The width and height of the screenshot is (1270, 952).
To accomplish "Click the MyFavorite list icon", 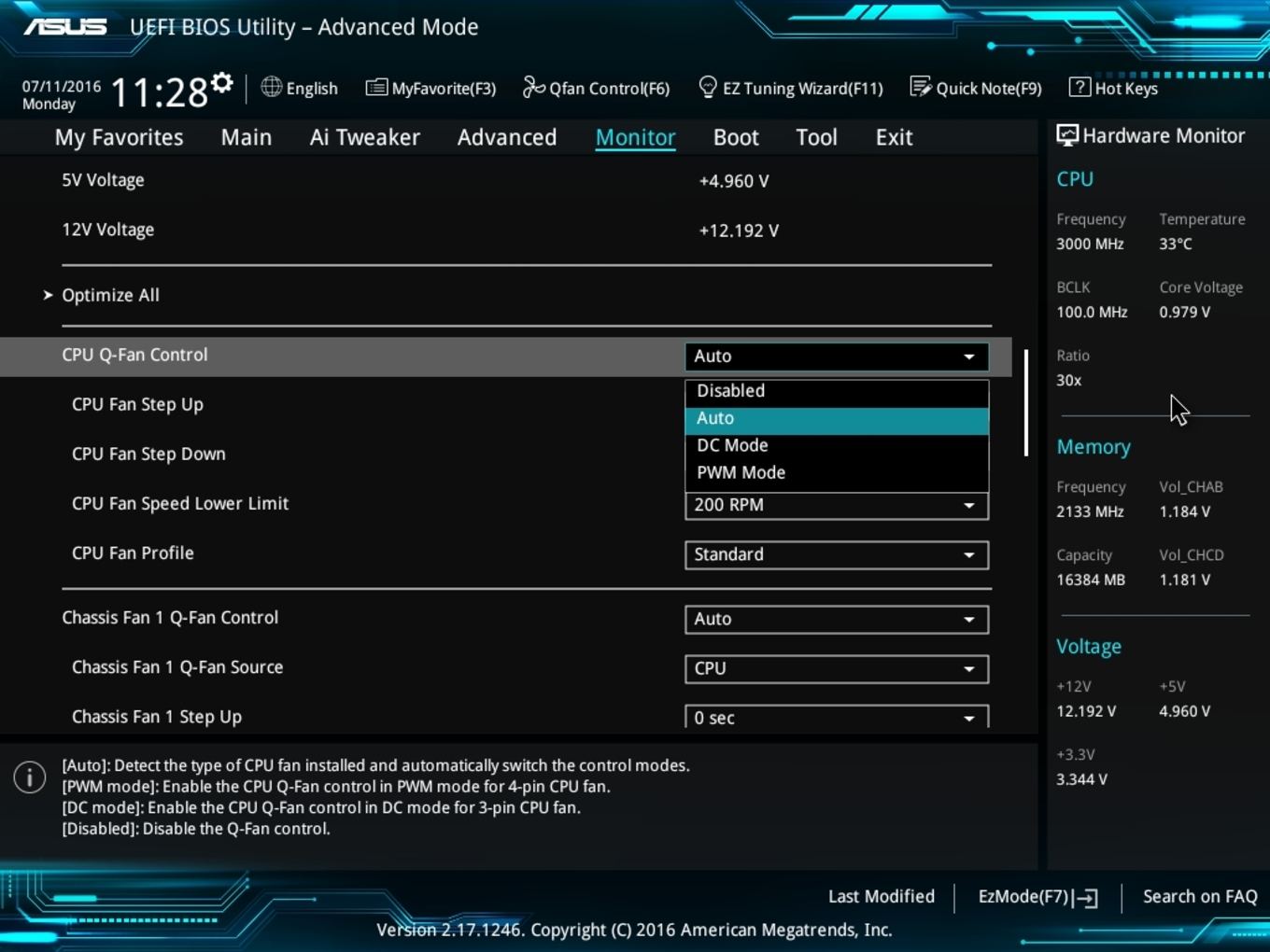I will pyautogui.click(x=376, y=88).
